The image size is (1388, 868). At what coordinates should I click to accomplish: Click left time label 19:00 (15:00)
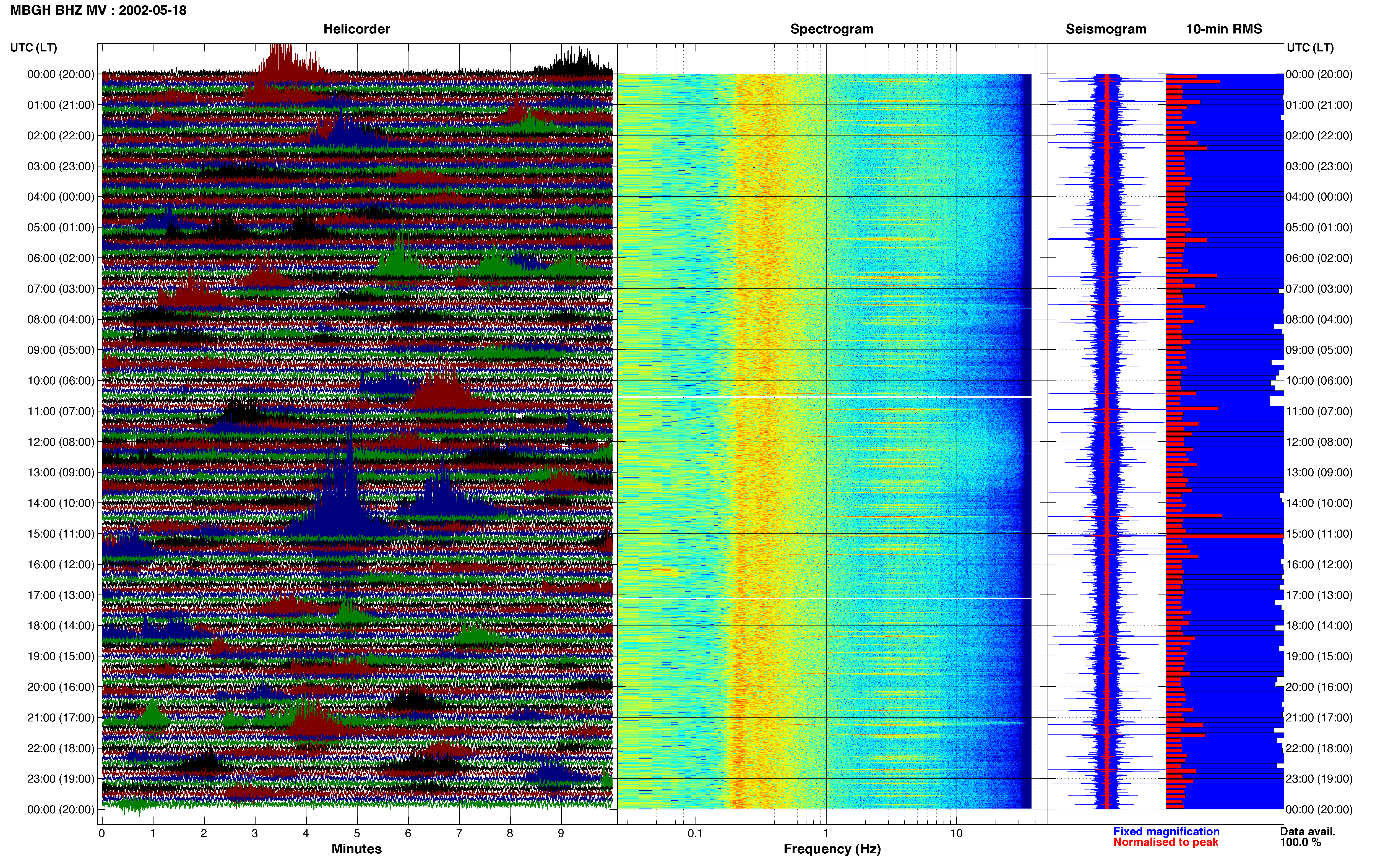click(61, 656)
